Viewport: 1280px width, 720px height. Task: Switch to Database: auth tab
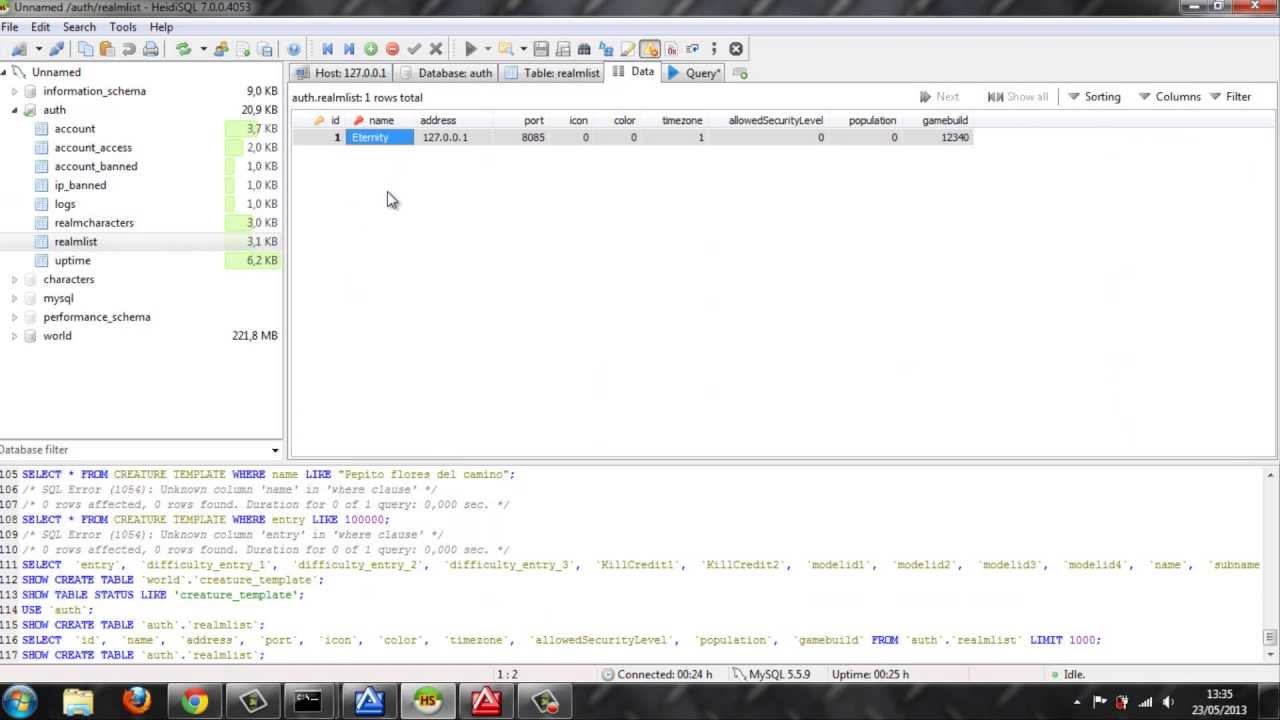[x=445, y=73]
